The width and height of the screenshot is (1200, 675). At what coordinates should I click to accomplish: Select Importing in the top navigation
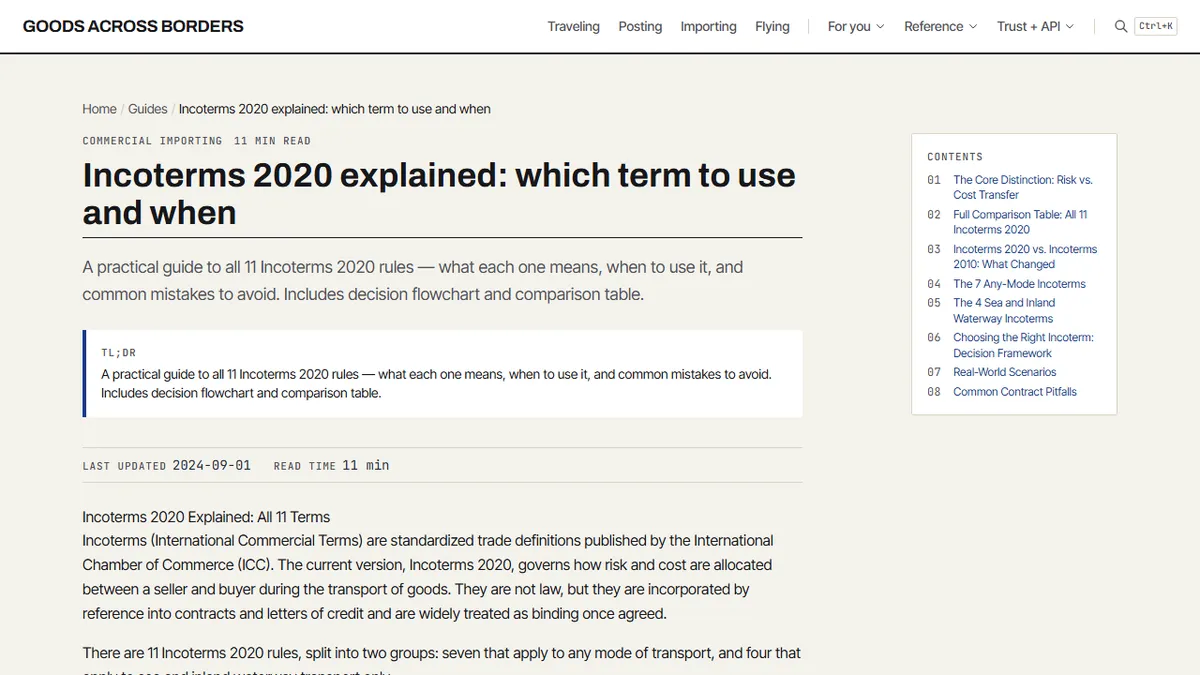tap(708, 27)
